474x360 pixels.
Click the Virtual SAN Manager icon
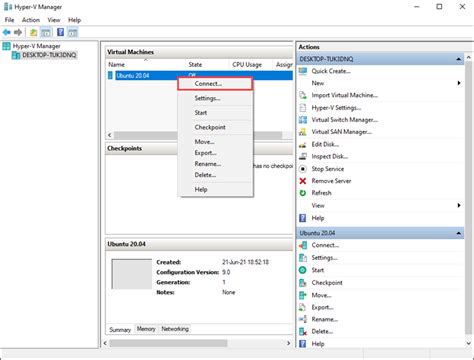pos(303,132)
